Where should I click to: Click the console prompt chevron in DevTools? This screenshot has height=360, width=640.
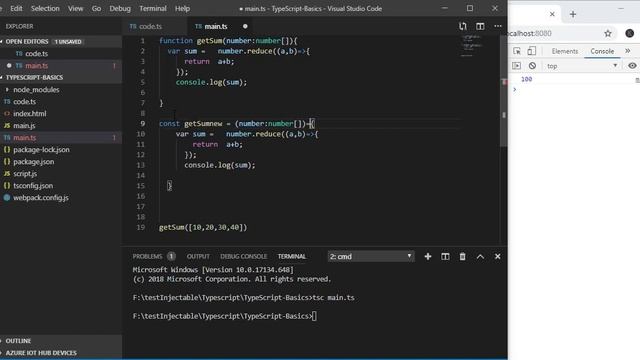(x=515, y=89)
